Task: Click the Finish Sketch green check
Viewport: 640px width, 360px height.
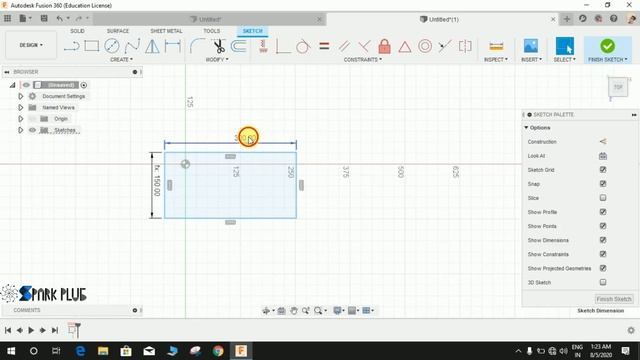Action: [x=607, y=46]
